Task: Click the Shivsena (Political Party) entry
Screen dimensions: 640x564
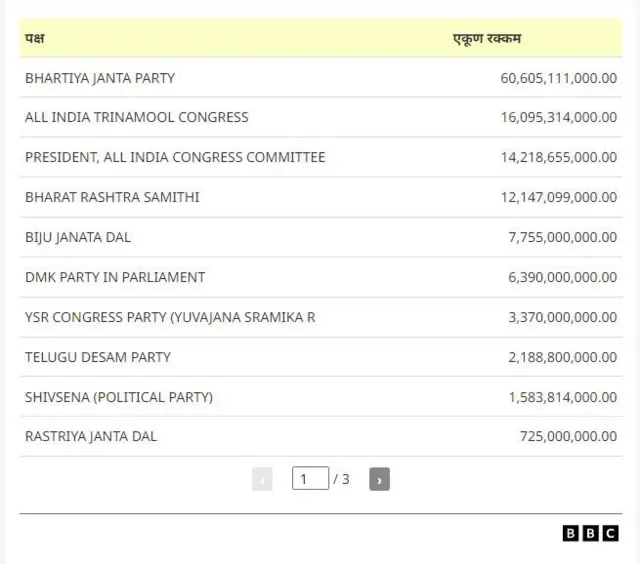Action: pos(119,397)
